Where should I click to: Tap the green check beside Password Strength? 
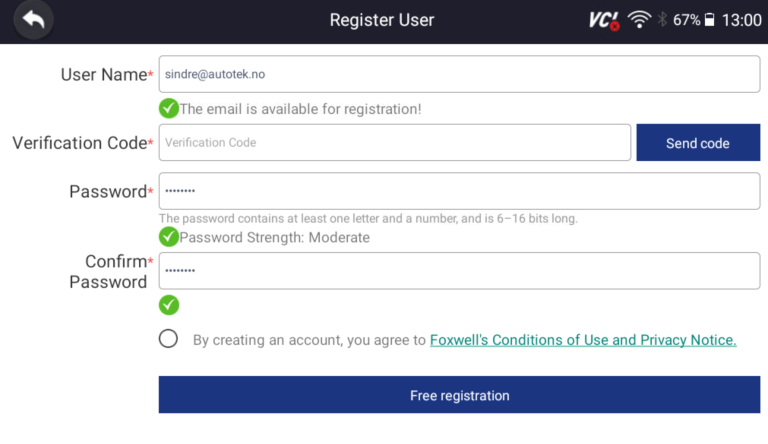click(169, 237)
